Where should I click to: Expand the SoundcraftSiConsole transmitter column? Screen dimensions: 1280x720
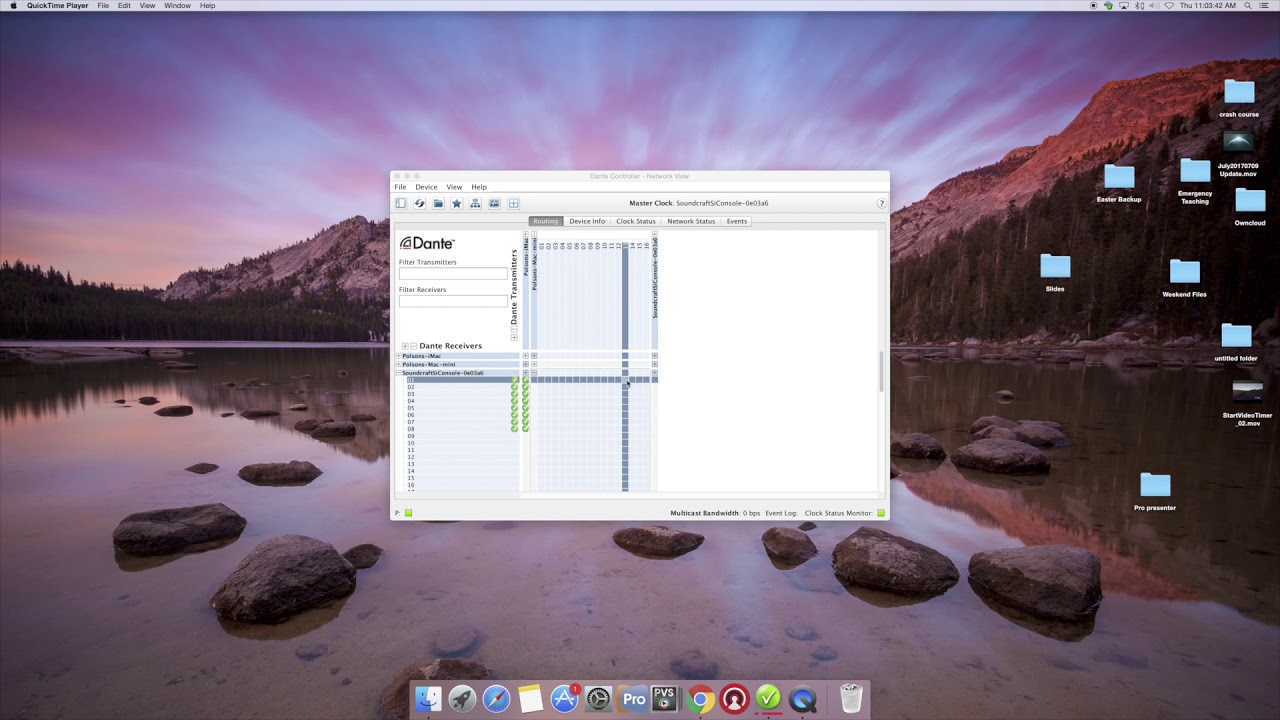(x=655, y=235)
